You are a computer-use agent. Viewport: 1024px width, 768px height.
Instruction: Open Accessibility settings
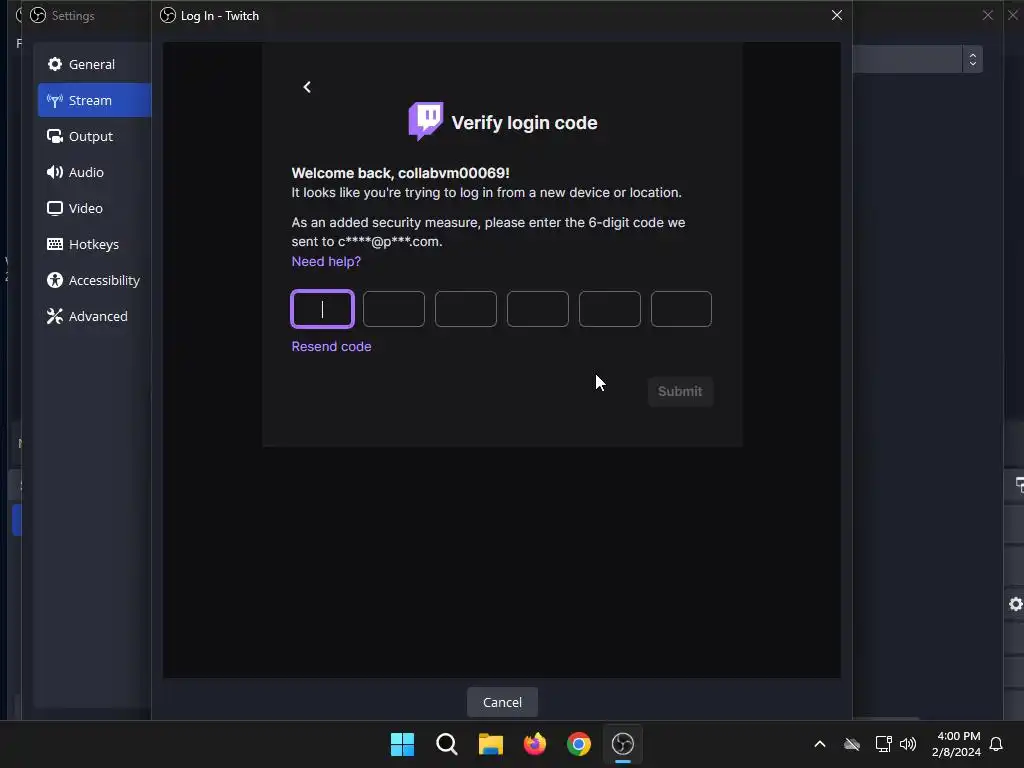tap(94, 280)
